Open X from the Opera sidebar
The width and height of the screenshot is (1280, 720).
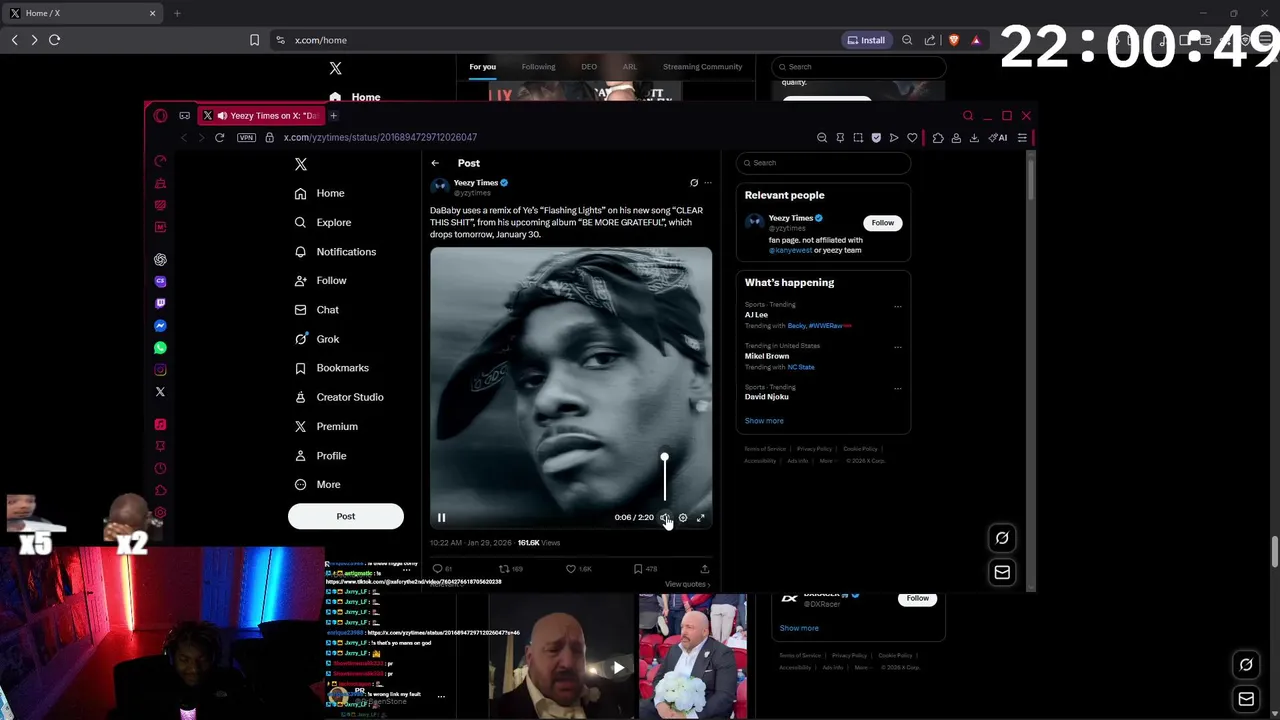coord(160,392)
